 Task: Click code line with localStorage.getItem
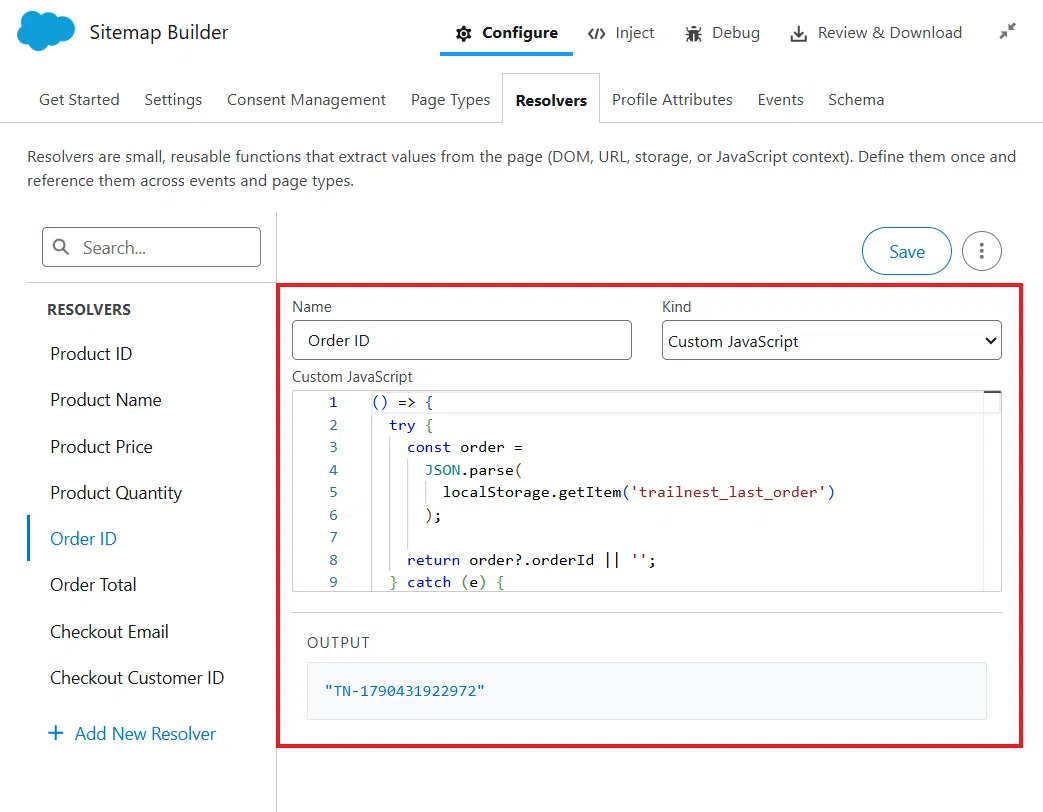click(x=639, y=492)
